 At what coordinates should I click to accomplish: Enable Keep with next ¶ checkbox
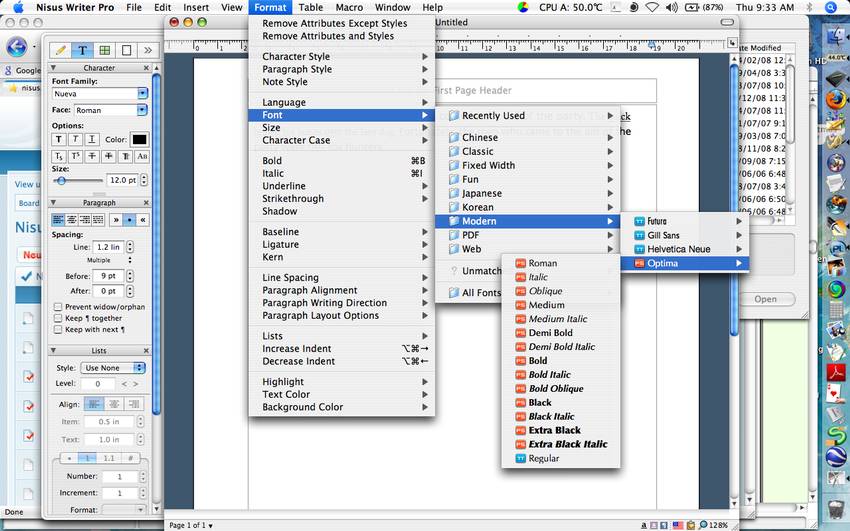tap(57, 329)
